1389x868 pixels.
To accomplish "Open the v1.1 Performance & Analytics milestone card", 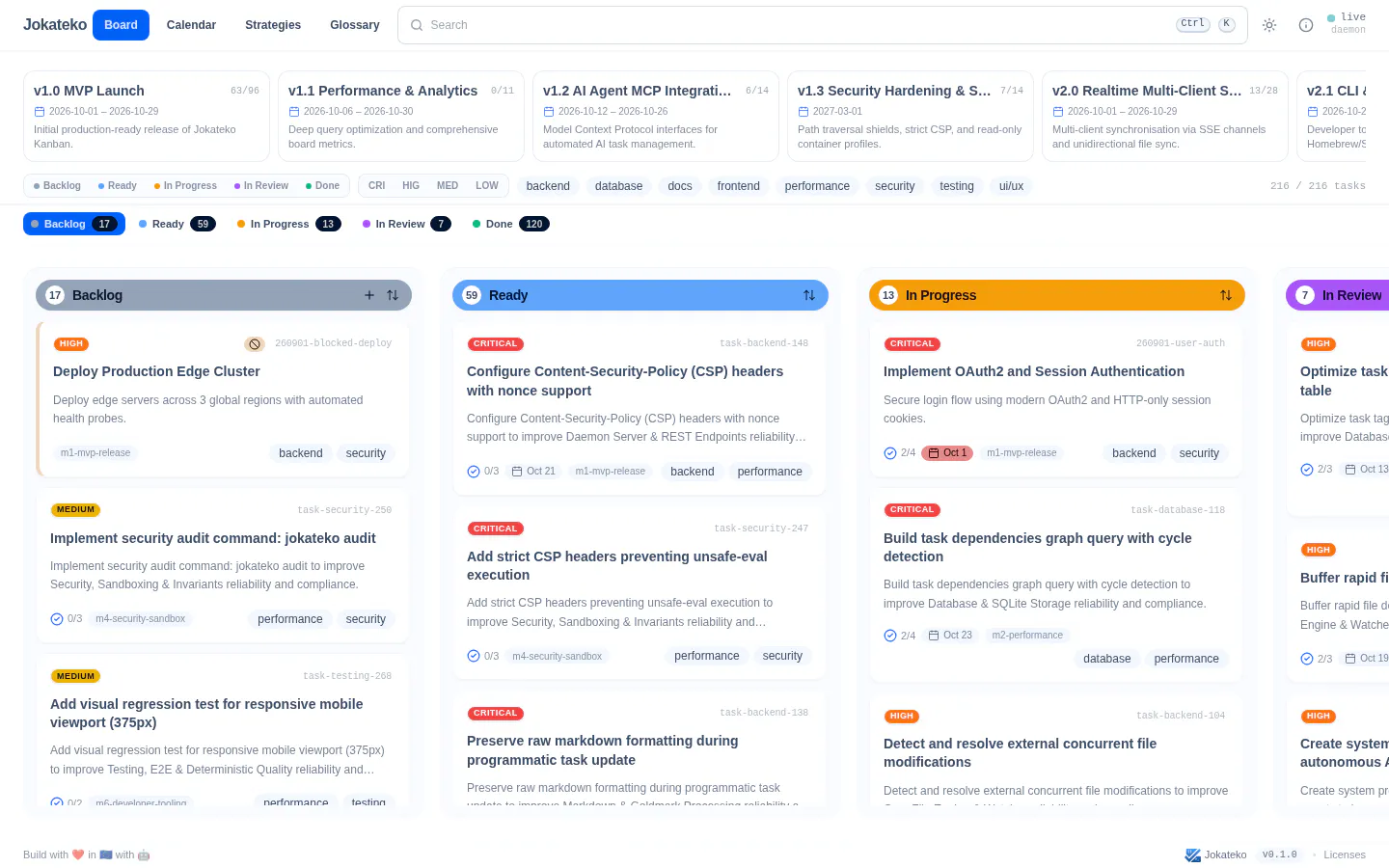I will 401,116.
